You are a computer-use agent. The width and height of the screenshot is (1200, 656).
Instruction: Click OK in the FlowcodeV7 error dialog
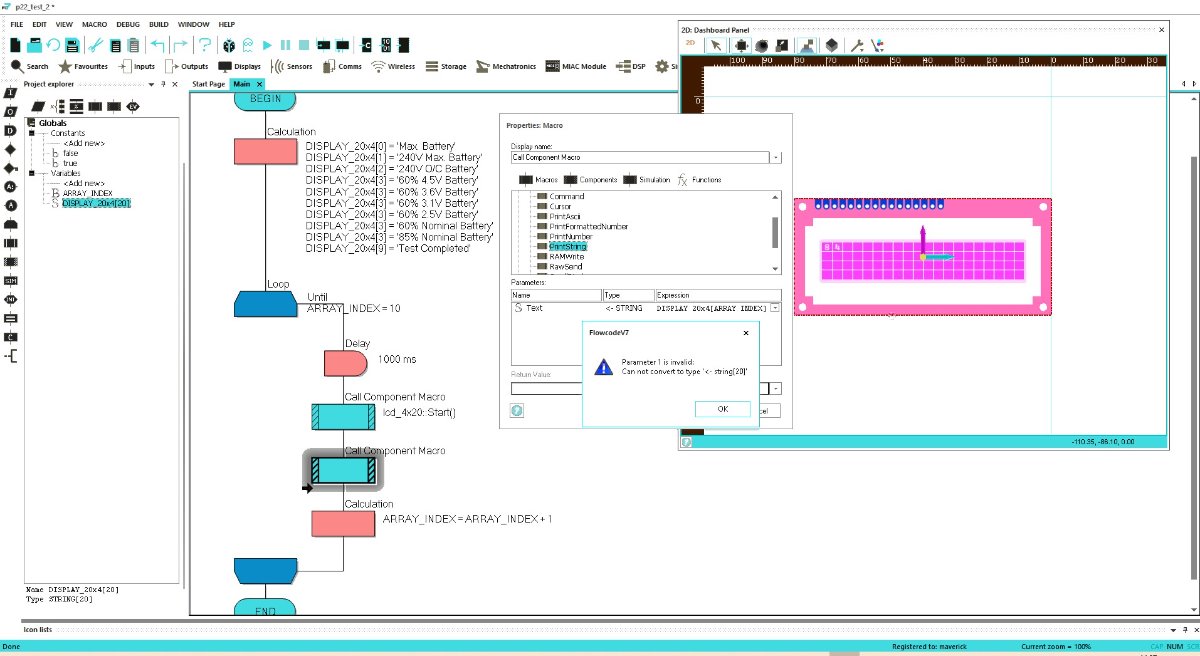pyautogui.click(x=722, y=408)
